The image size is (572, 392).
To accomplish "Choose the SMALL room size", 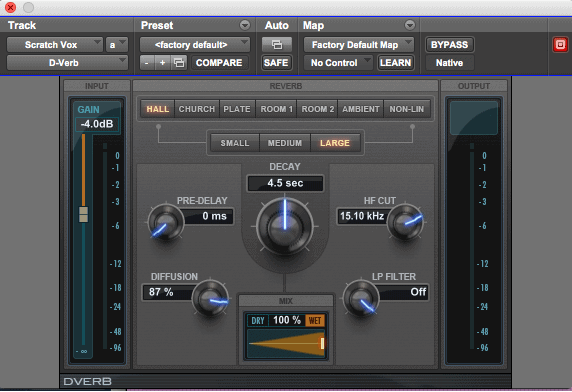I will coord(235,143).
